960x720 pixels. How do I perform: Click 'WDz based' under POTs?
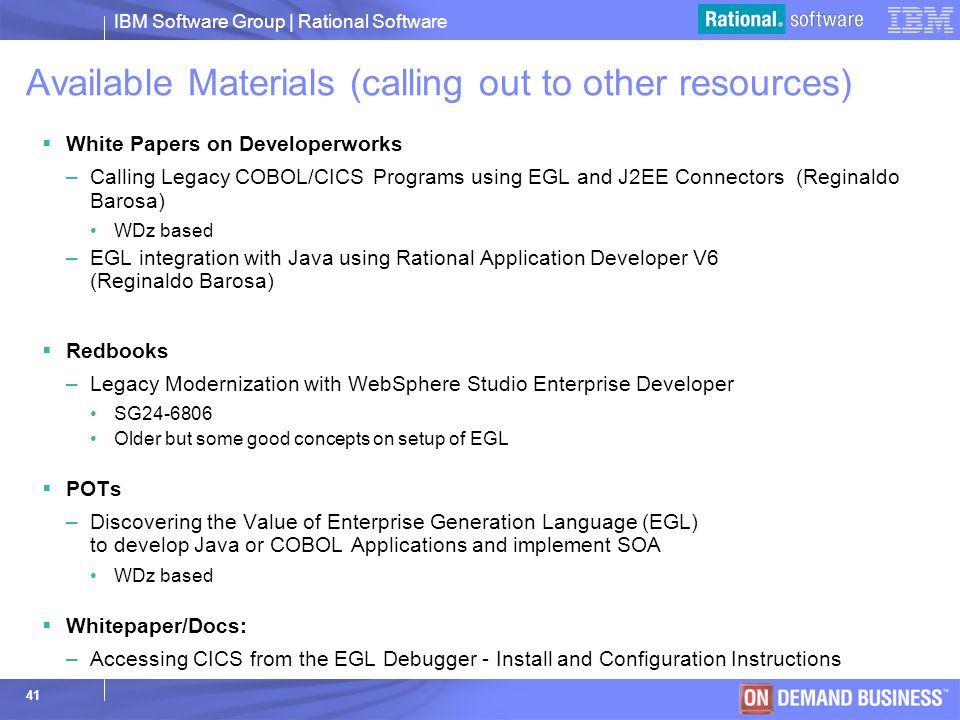tap(163, 576)
